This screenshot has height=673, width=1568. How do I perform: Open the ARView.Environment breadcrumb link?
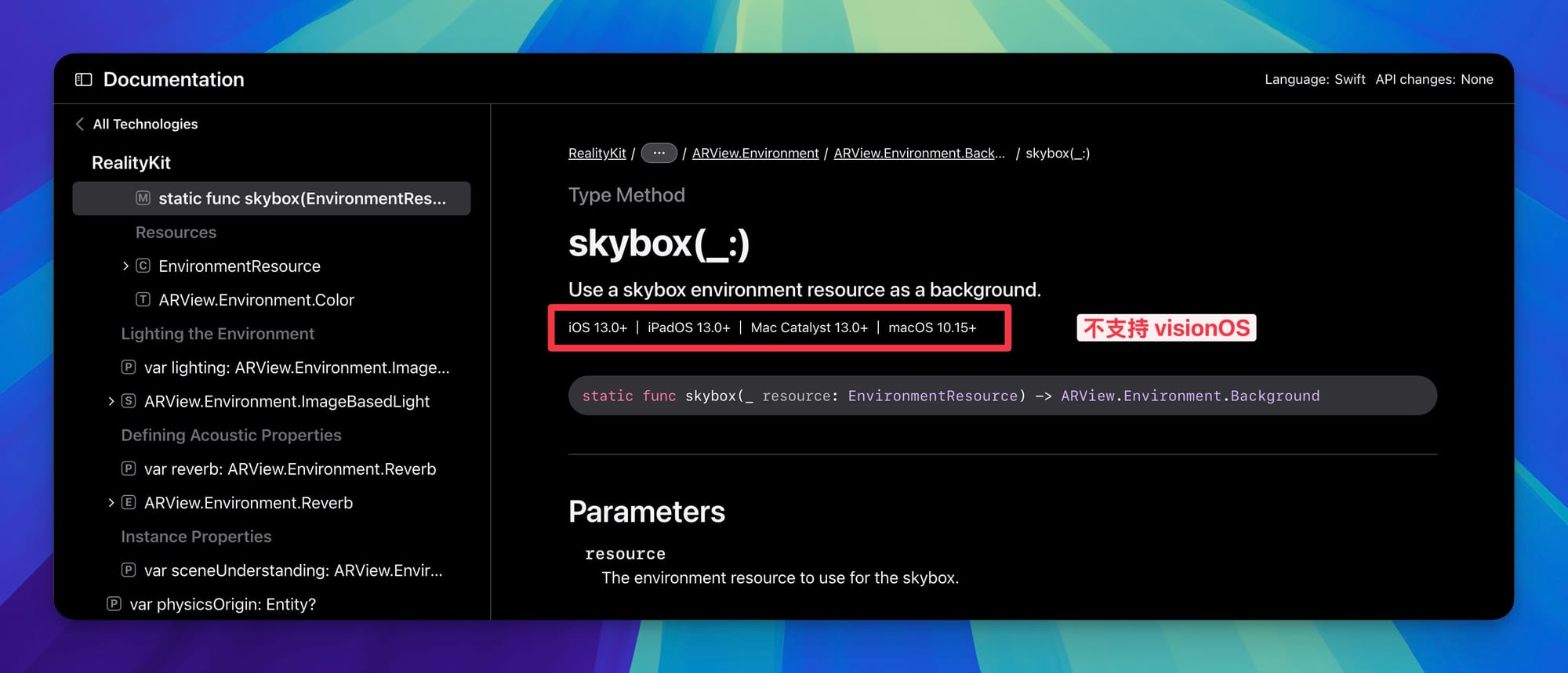pyautogui.click(x=755, y=154)
